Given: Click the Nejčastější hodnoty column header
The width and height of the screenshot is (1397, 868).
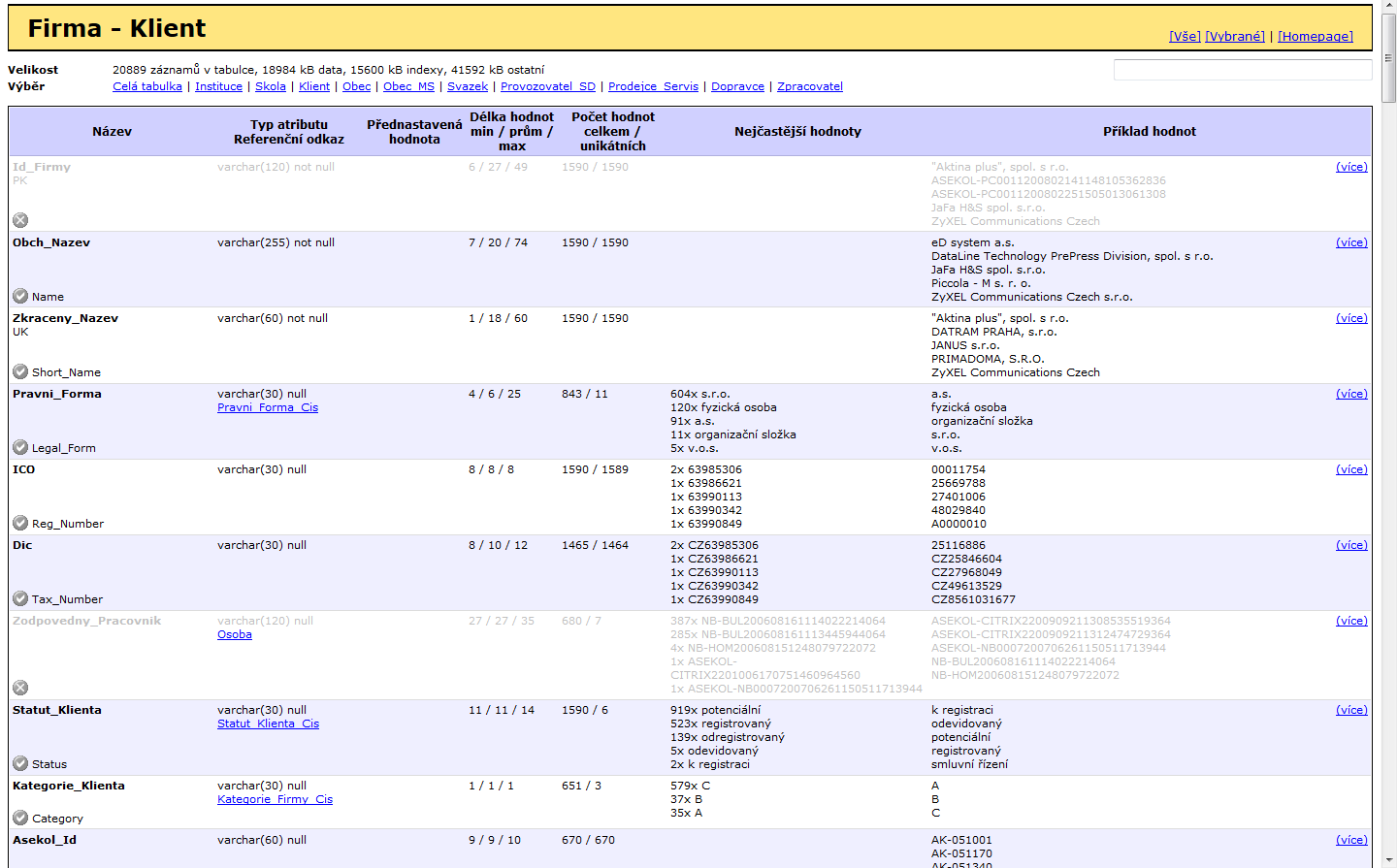Looking at the screenshot, I should [797, 131].
